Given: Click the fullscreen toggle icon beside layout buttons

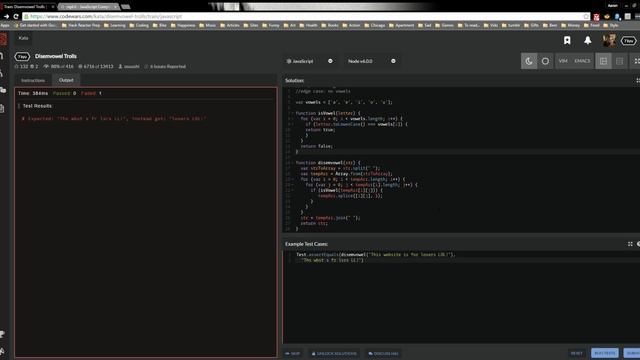Looking at the screenshot, I should coord(636,61).
